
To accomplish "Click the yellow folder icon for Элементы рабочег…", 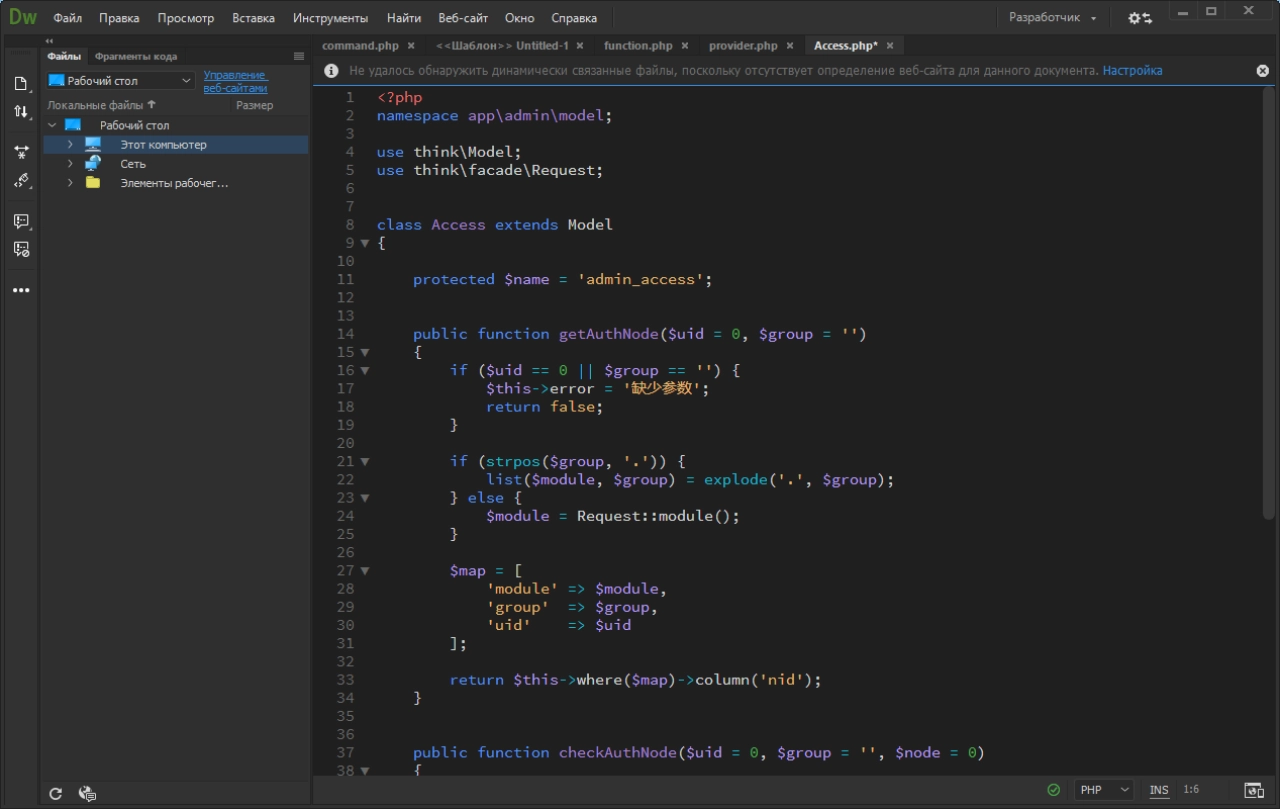I will coord(93,182).
